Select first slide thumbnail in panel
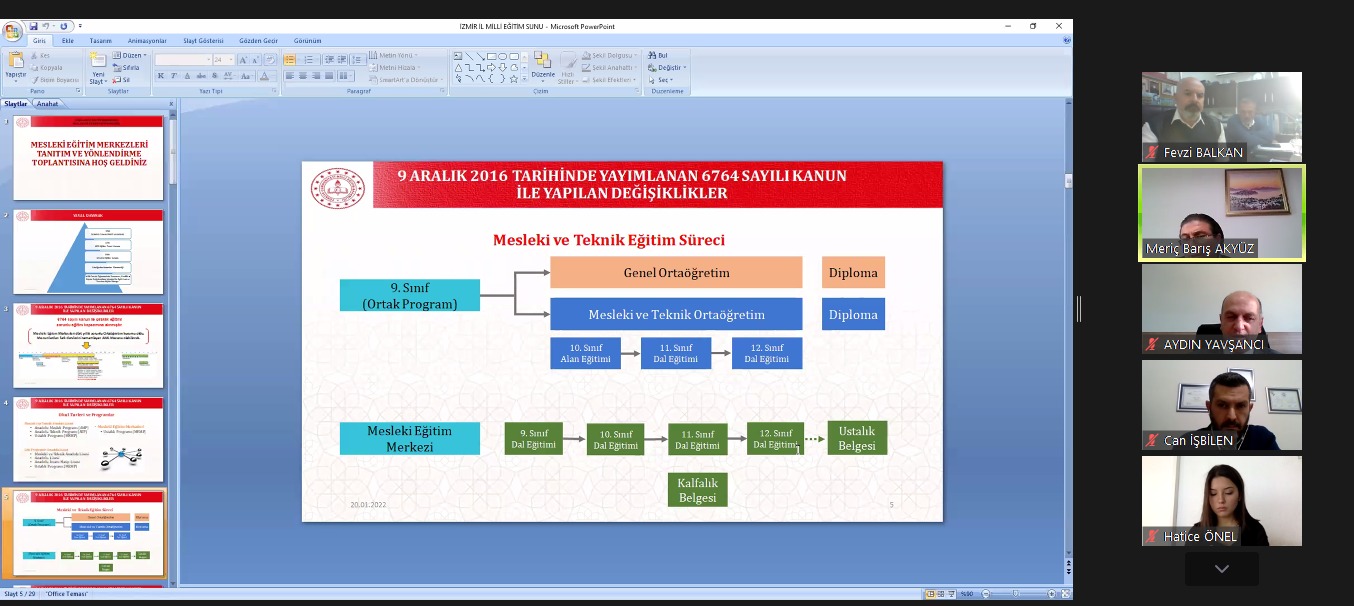 tap(88, 156)
